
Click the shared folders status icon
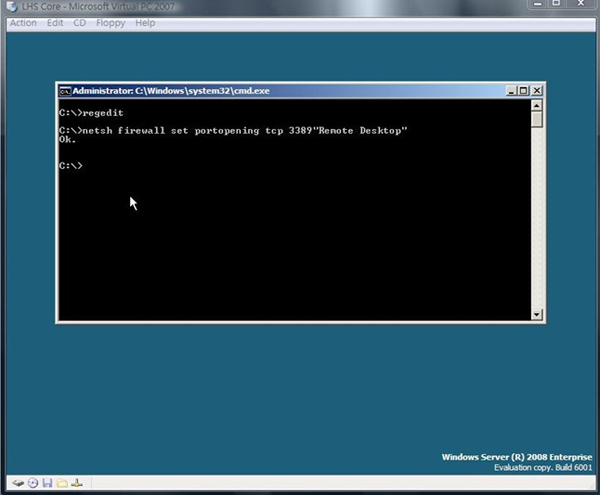coord(62,483)
